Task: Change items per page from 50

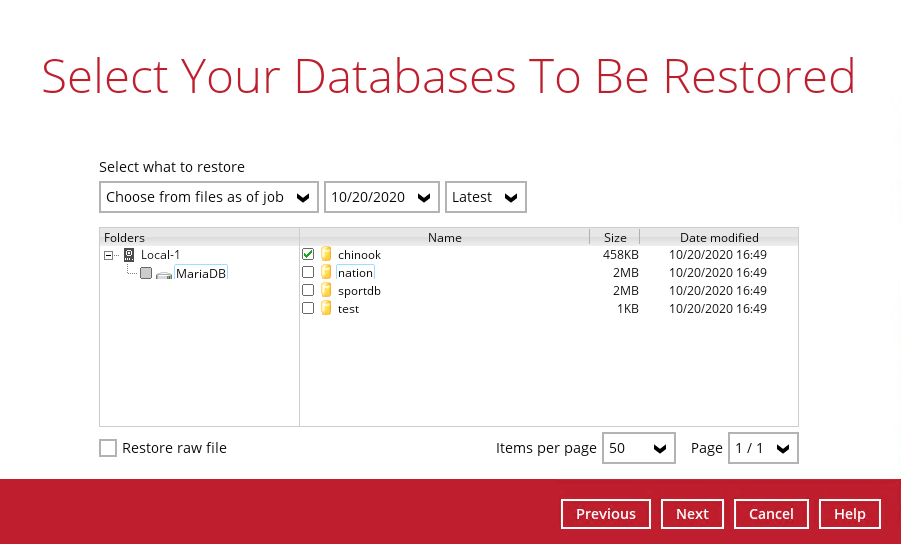Action: point(638,448)
